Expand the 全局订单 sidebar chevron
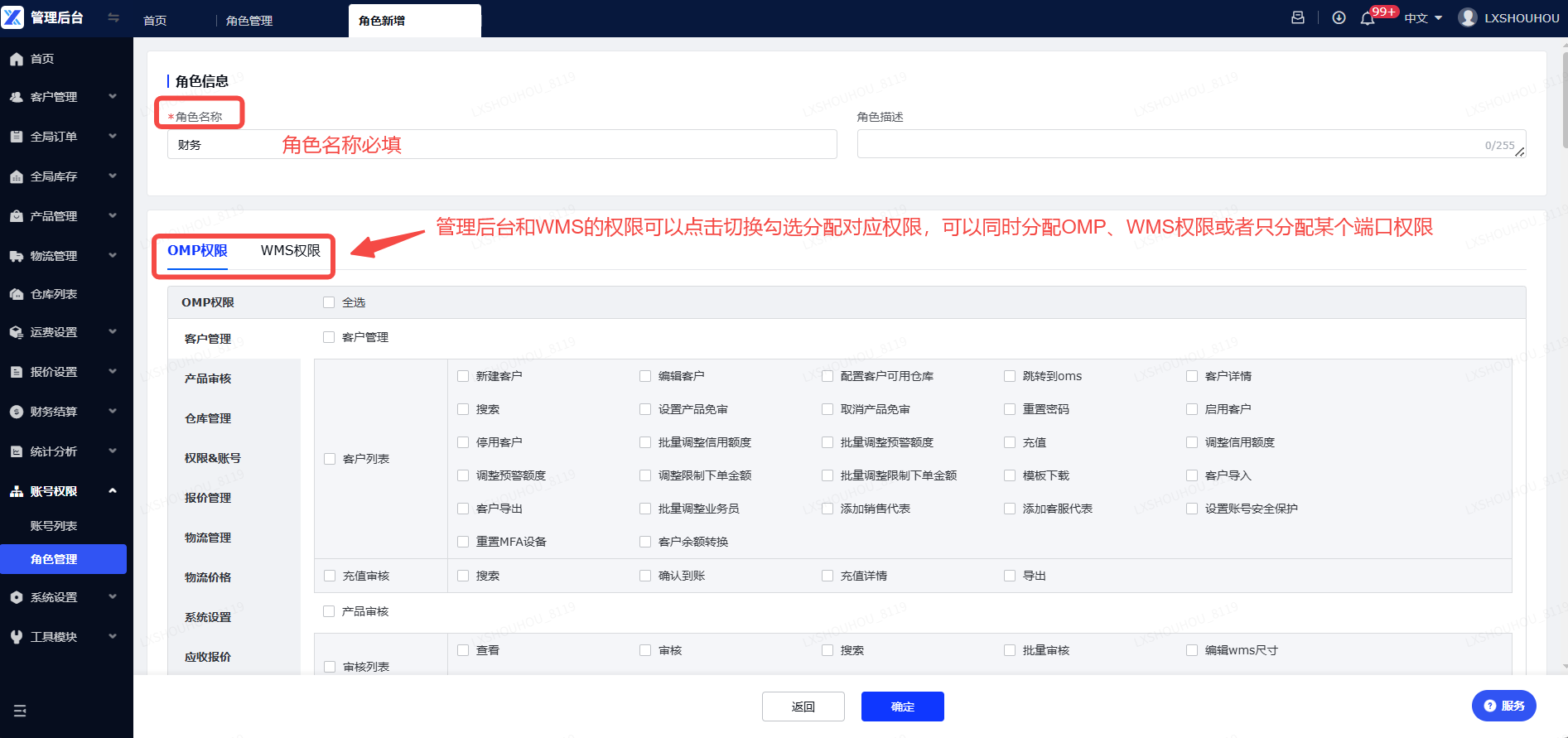Screen dimensions: 1568x738 pos(113,137)
